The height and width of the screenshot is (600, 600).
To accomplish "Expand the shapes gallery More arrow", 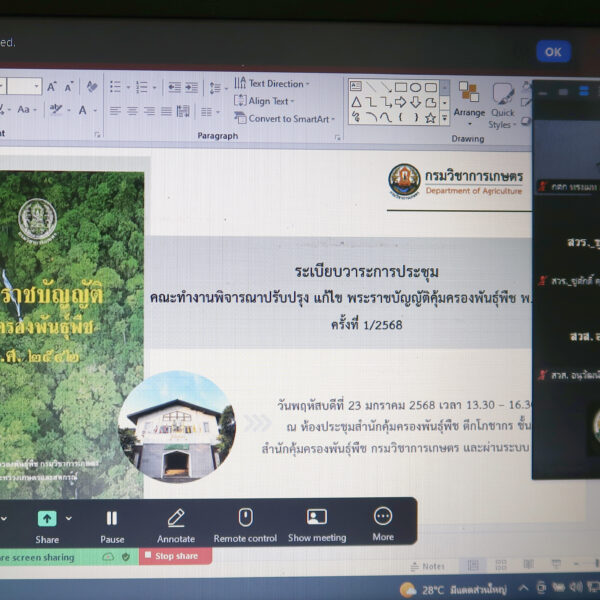I will coord(445,118).
